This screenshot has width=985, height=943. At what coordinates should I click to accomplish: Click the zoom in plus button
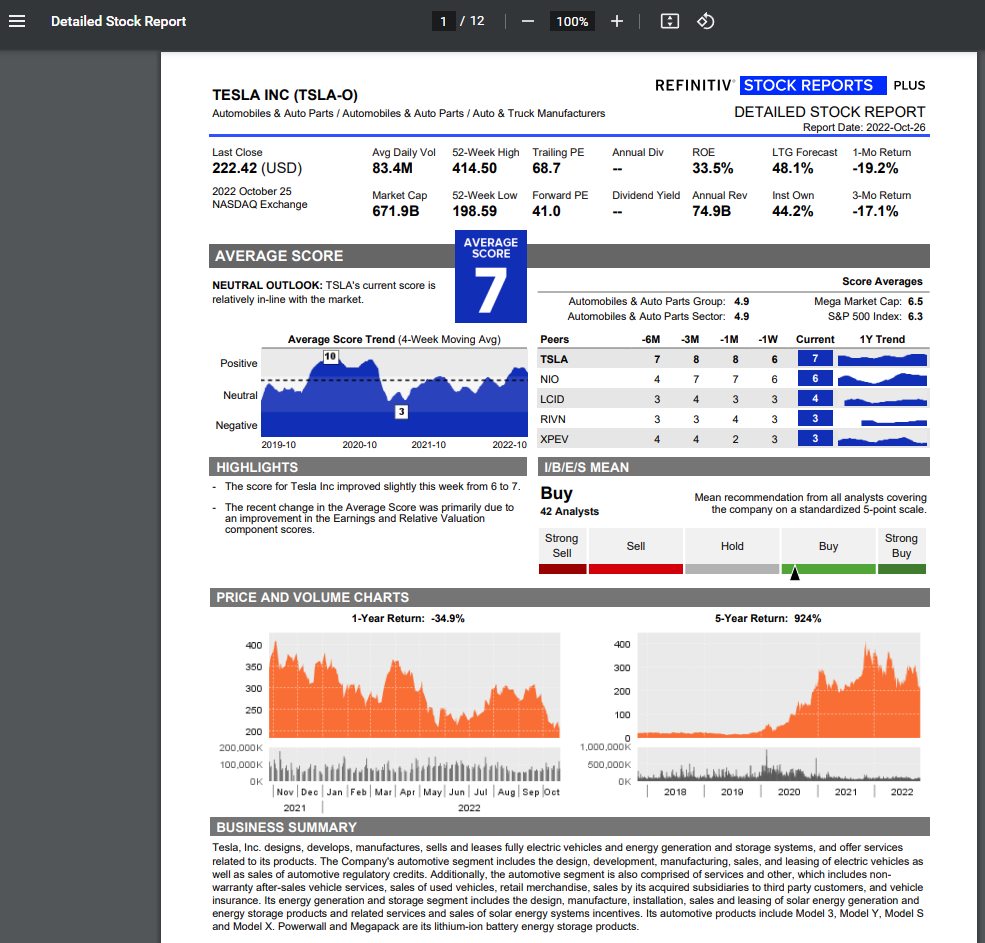617,21
